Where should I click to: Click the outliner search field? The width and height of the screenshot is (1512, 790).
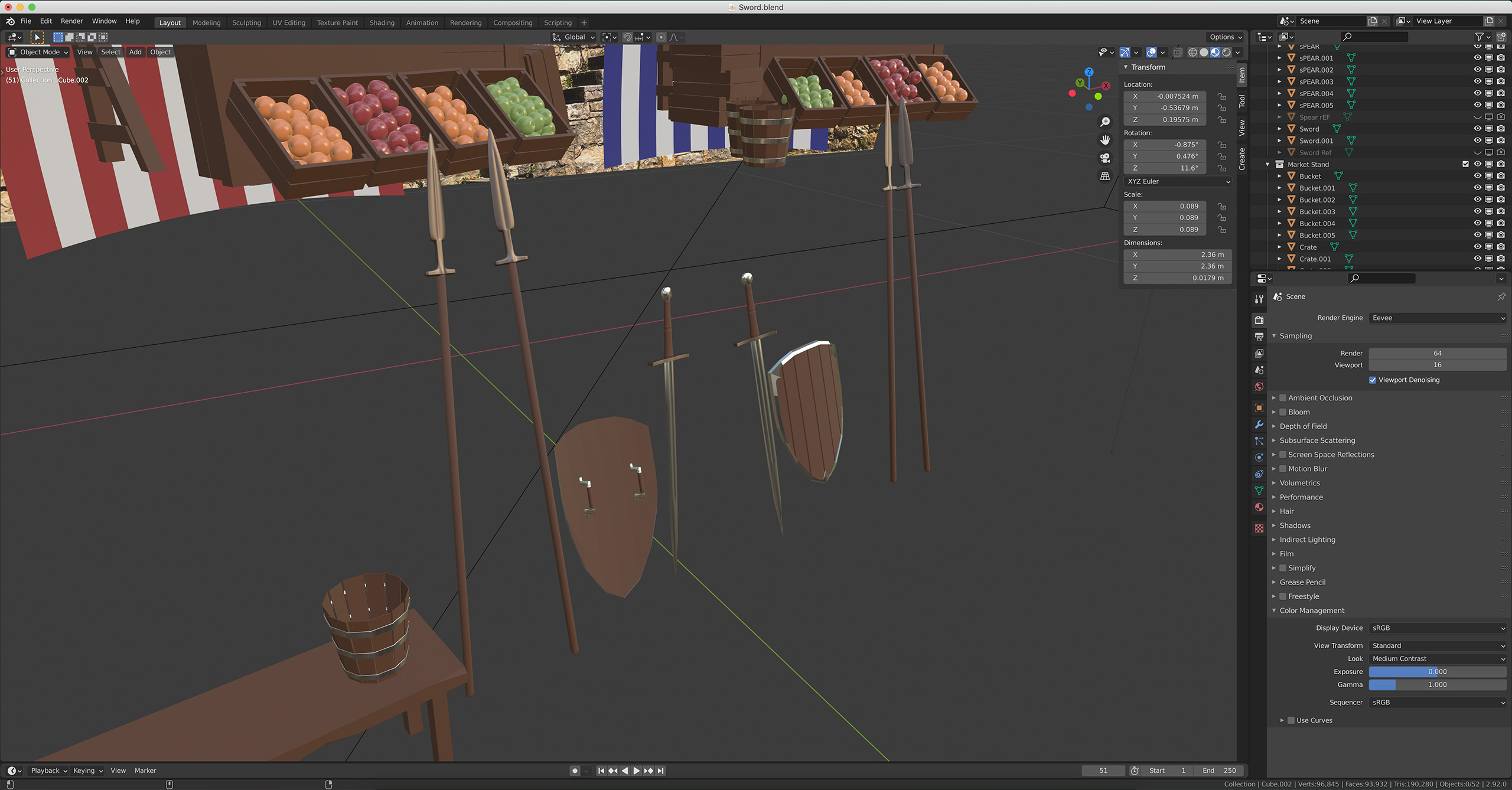[x=1373, y=37]
